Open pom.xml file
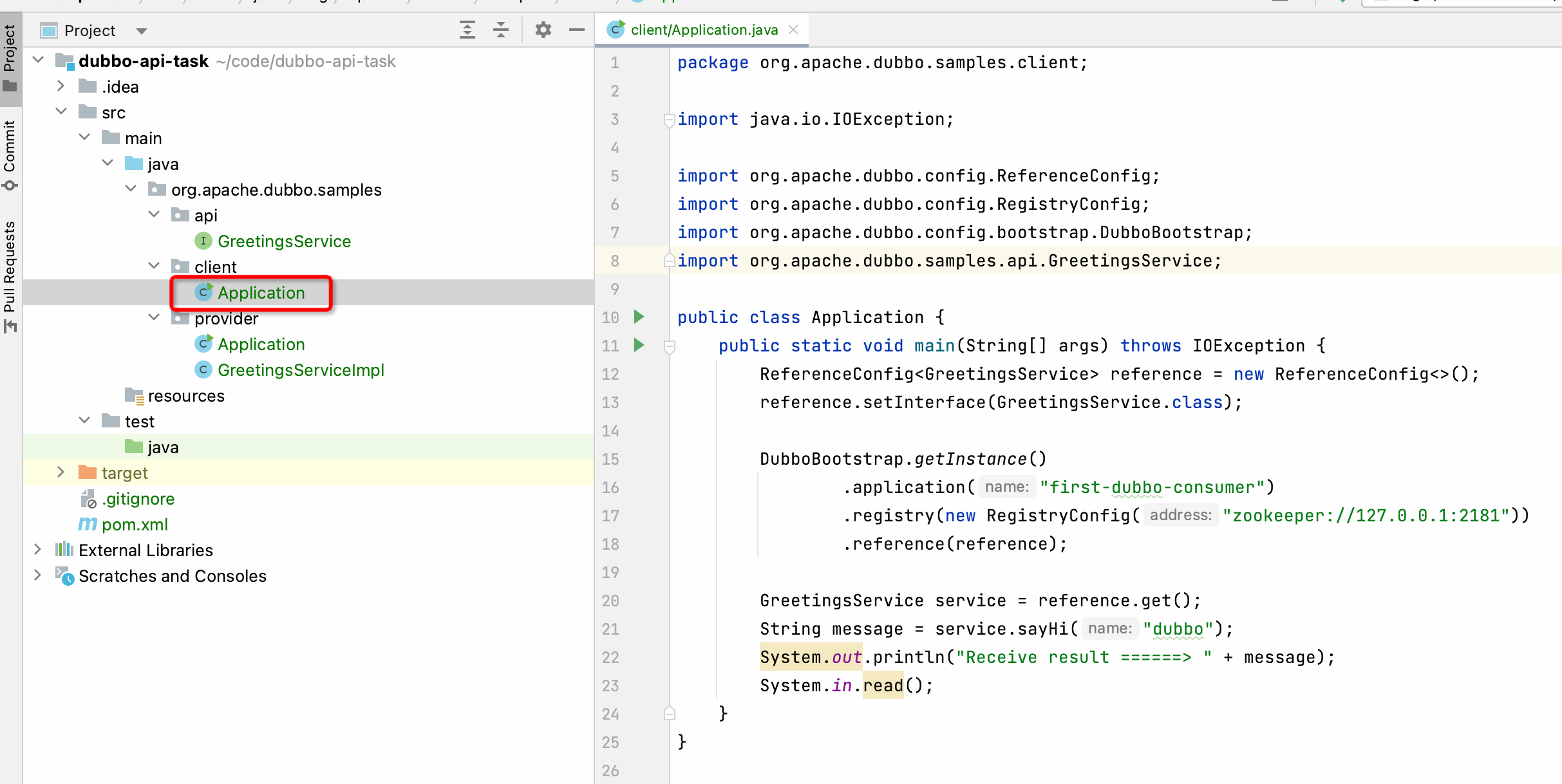1562x784 pixels. point(135,525)
